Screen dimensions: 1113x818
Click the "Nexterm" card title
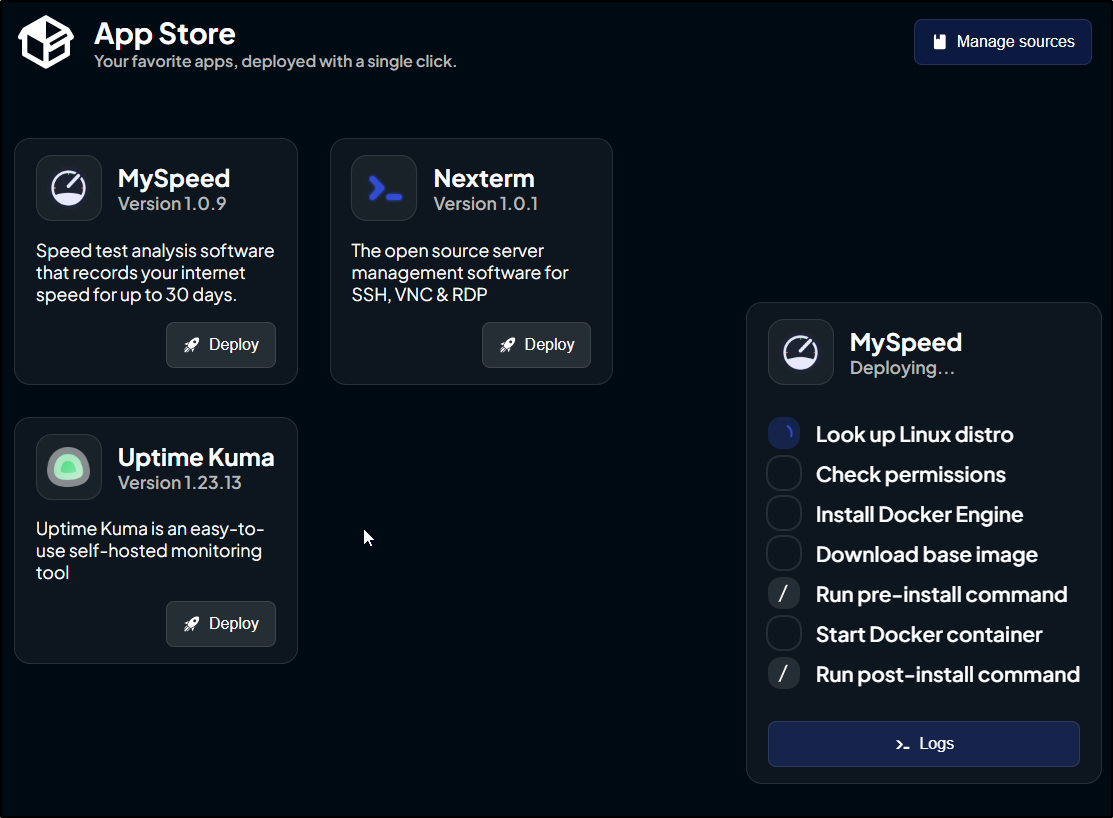tap(484, 178)
